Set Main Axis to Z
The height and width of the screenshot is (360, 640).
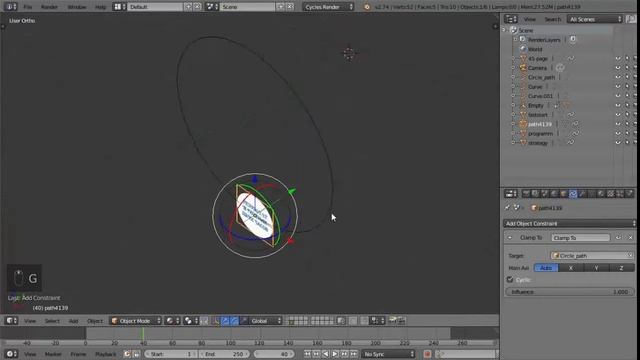point(621,268)
